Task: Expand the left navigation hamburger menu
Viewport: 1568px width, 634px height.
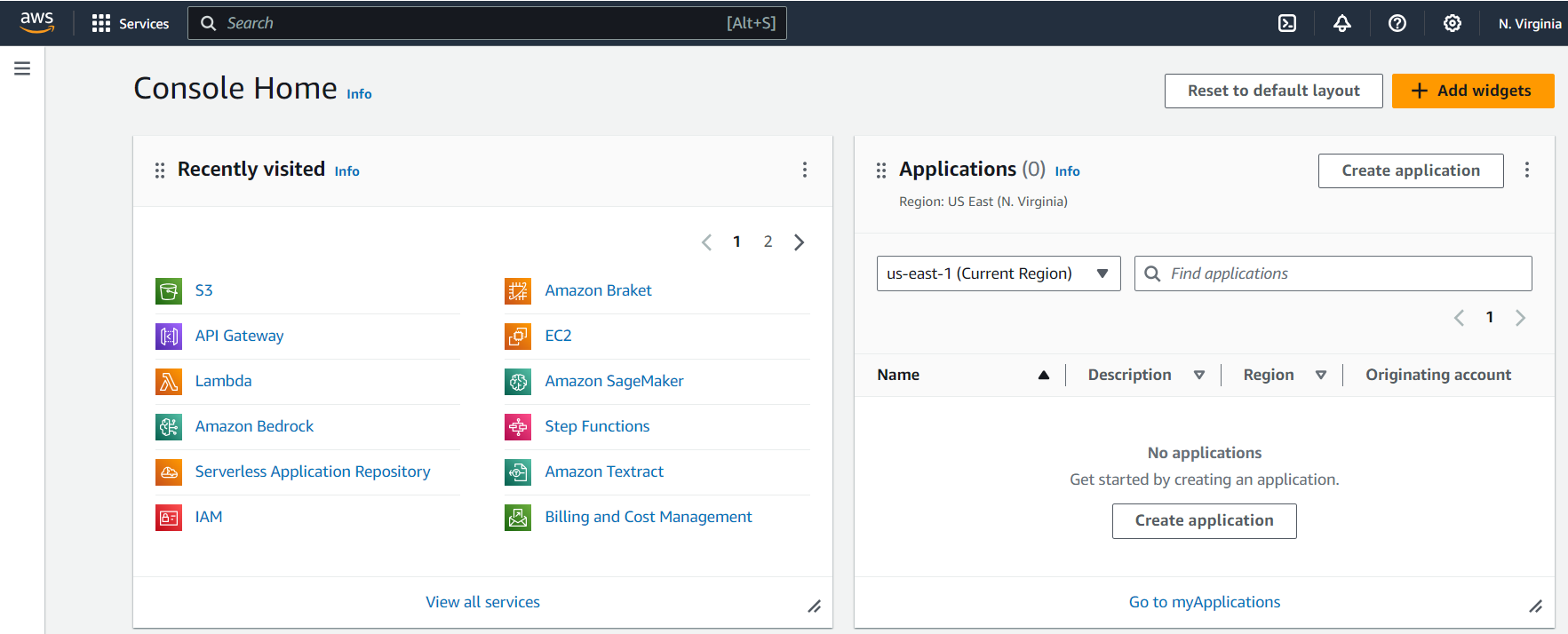Action: pos(22,68)
